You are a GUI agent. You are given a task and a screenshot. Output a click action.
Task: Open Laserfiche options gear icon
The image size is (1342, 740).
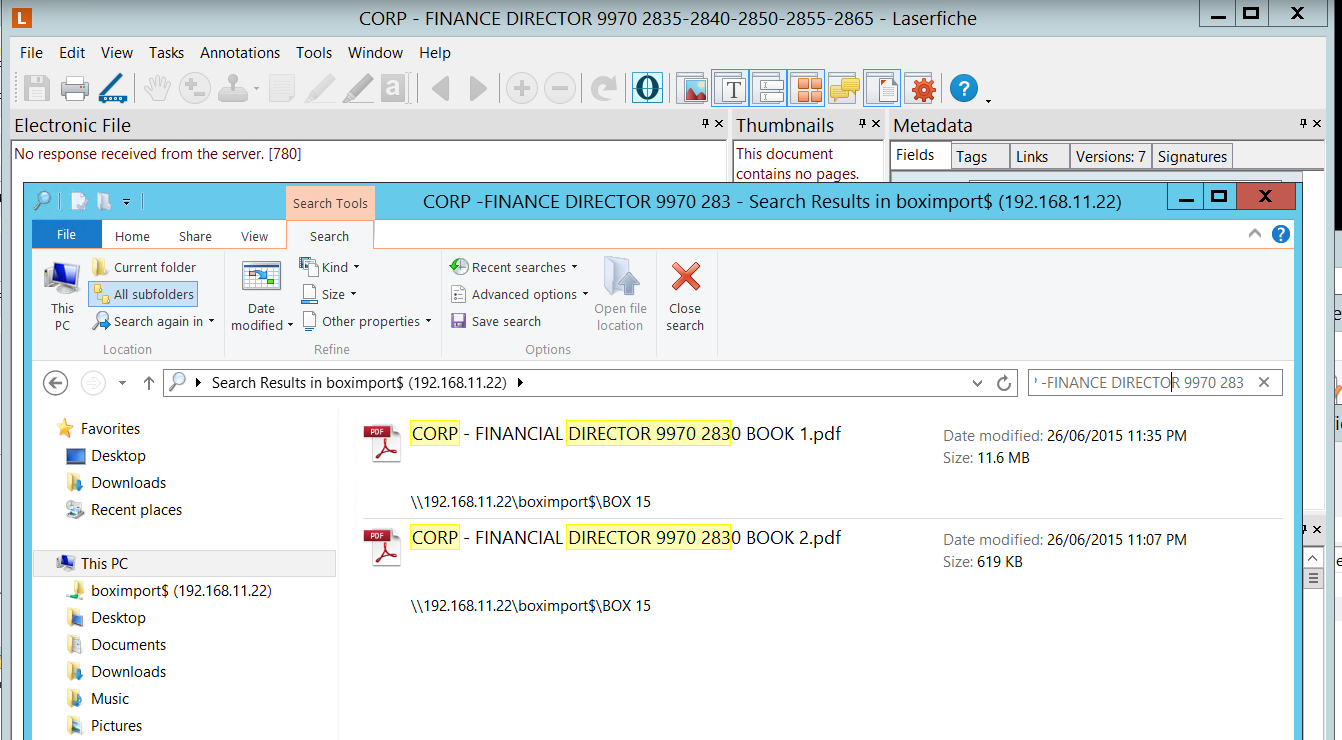(x=923, y=89)
